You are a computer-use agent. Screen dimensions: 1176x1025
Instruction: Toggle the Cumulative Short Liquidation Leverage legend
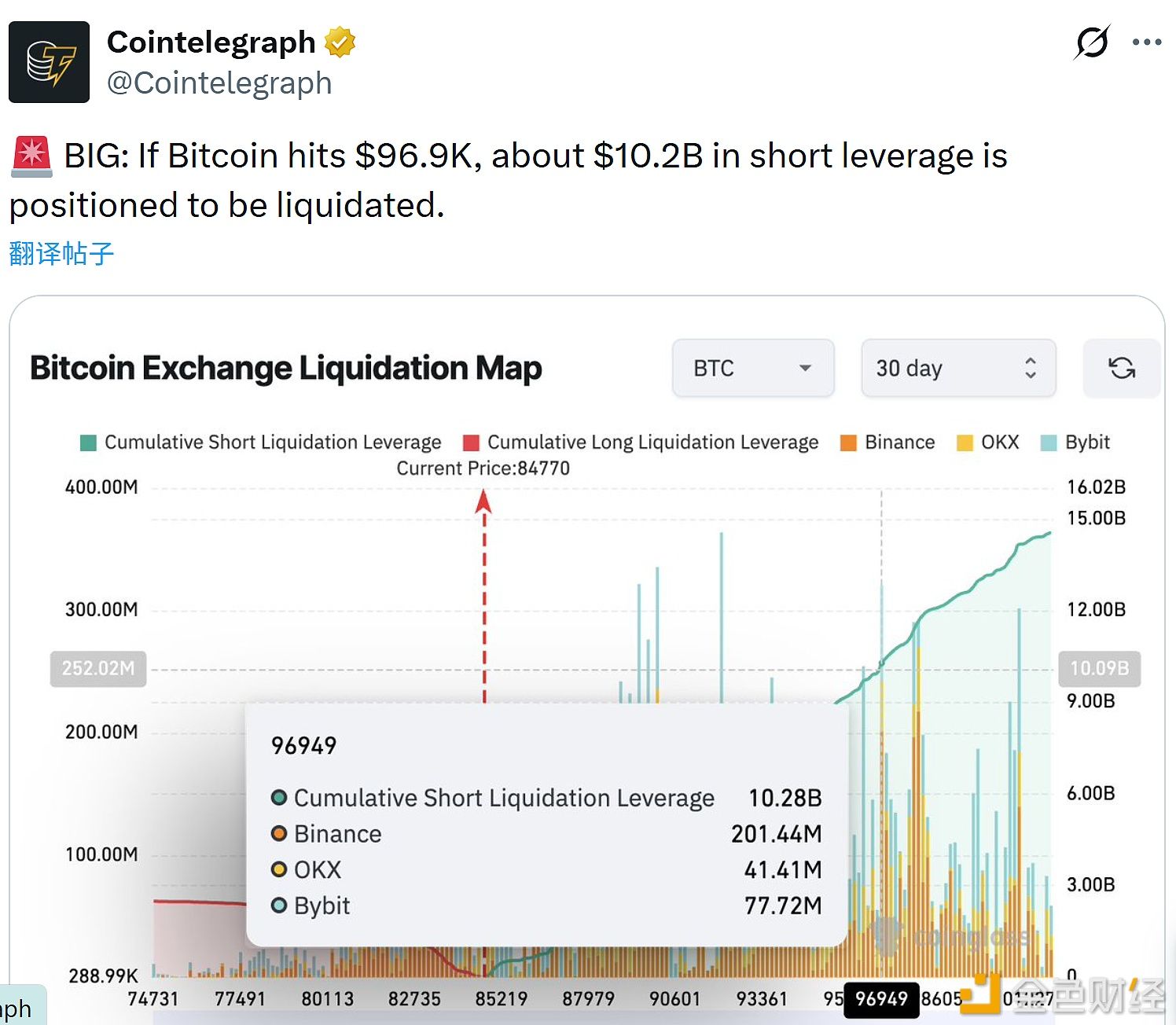[x=259, y=442]
